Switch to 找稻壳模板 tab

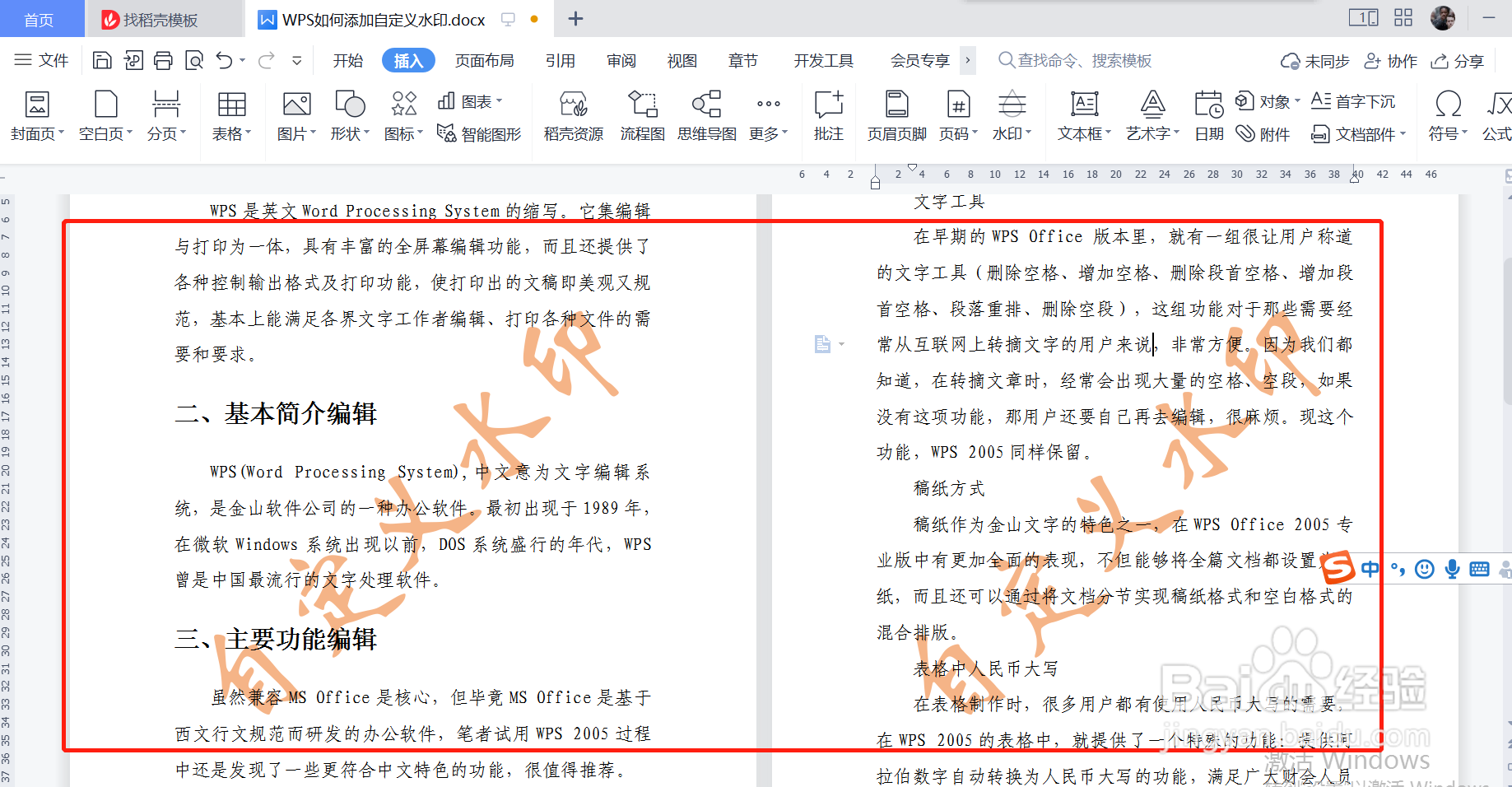tap(165, 19)
